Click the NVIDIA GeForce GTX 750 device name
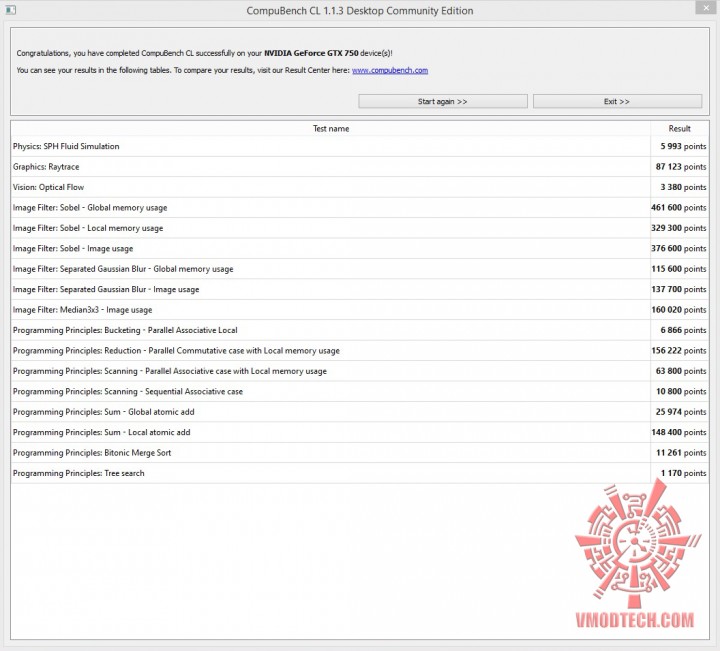 311,53
